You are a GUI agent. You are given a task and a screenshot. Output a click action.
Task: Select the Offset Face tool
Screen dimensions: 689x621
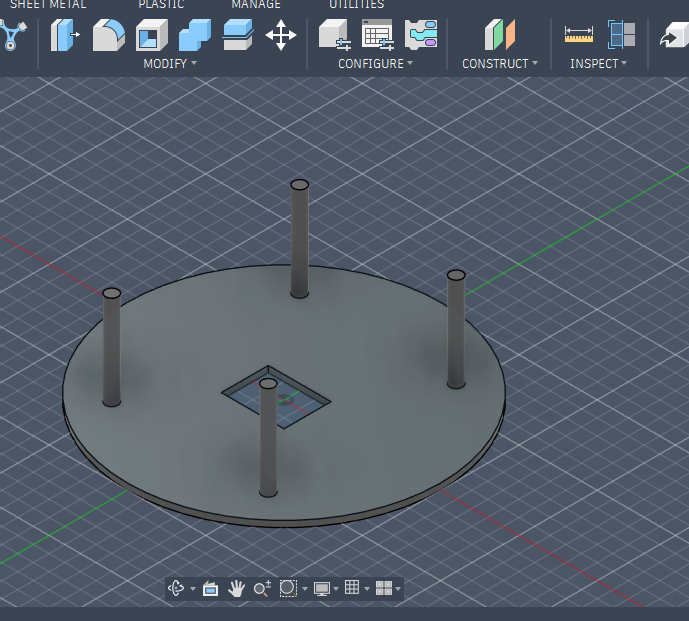pos(238,35)
